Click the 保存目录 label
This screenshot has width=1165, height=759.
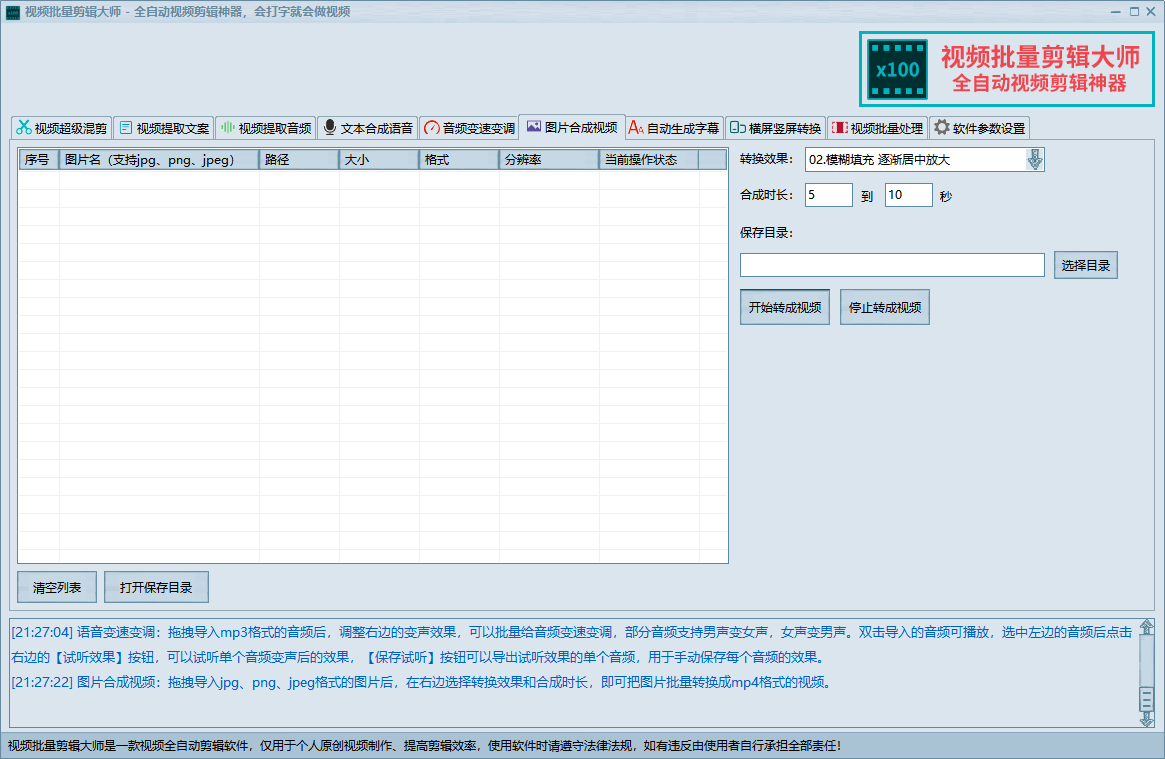tap(766, 232)
